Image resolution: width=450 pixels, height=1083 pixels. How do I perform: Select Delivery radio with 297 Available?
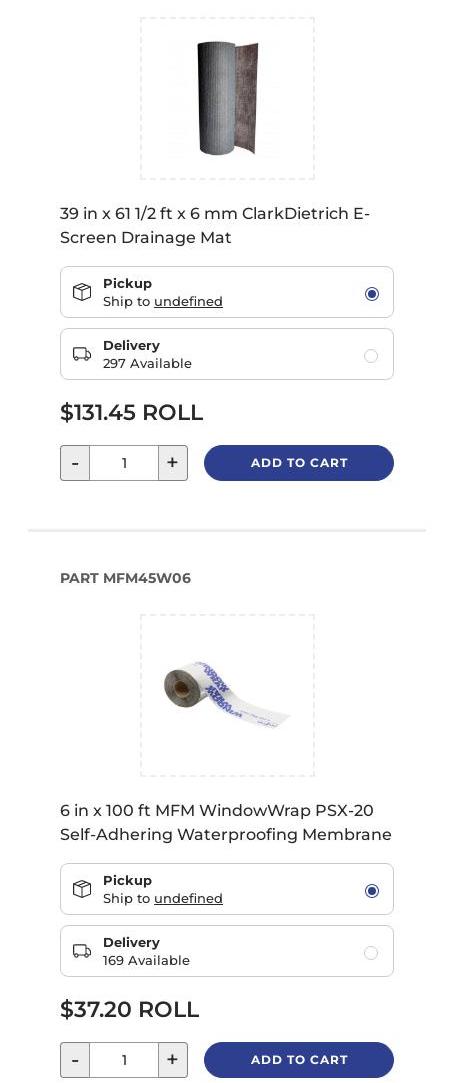tap(371, 356)
